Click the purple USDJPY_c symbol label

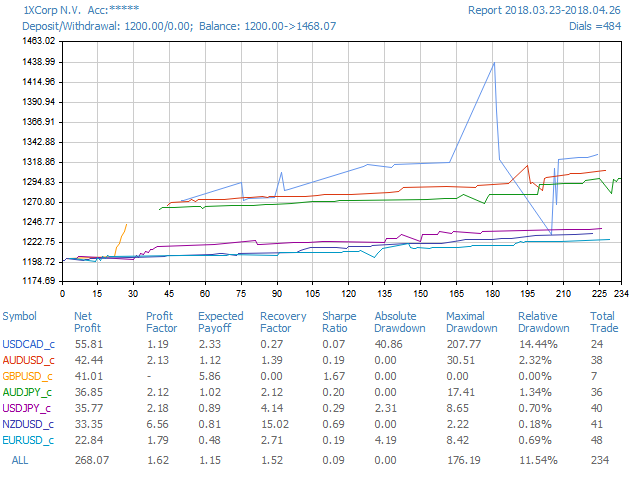(27, 408)
